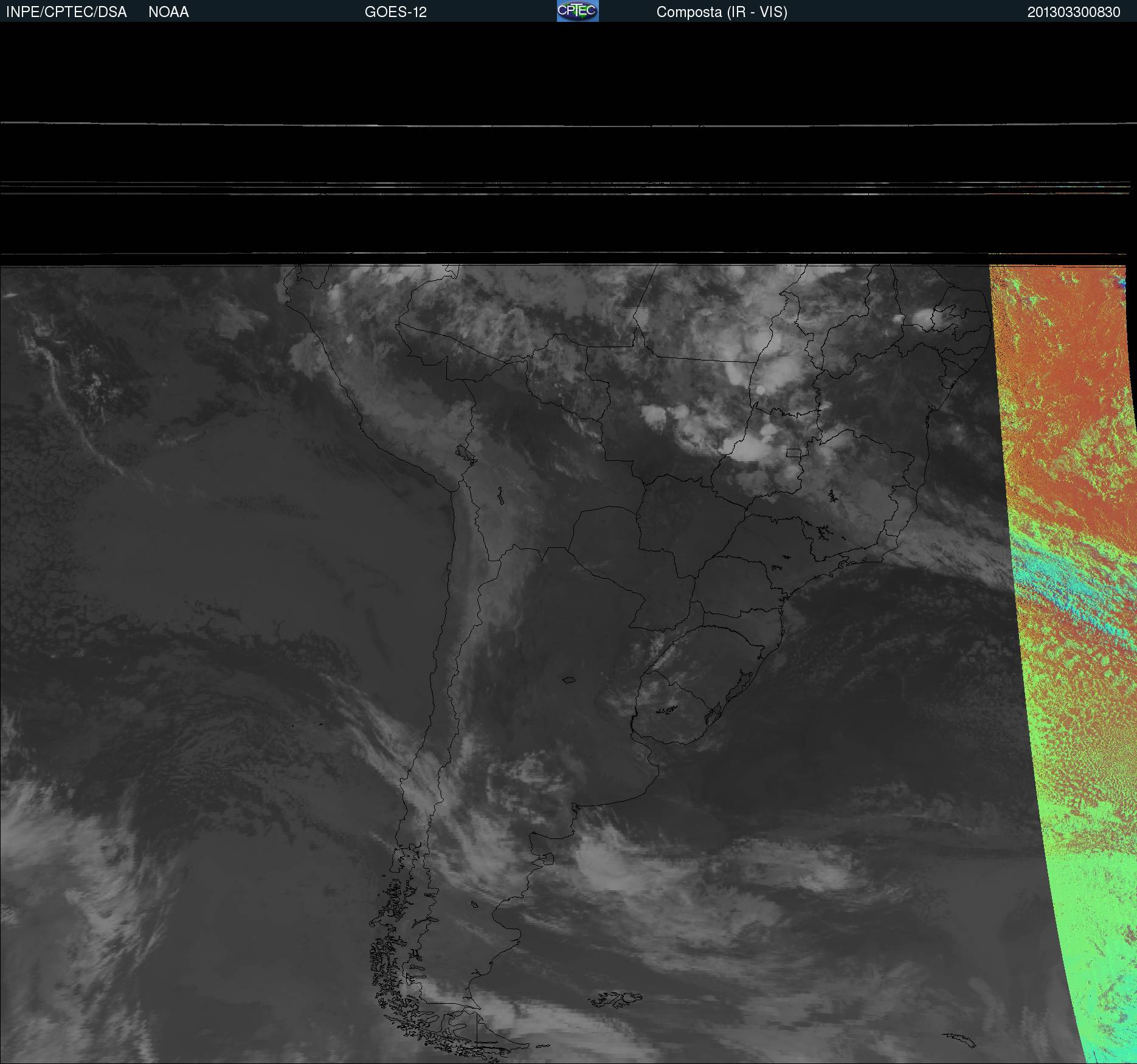Click the Composta (IR - VIS) title
The image size is (1137, 1064).
point(722,12)
